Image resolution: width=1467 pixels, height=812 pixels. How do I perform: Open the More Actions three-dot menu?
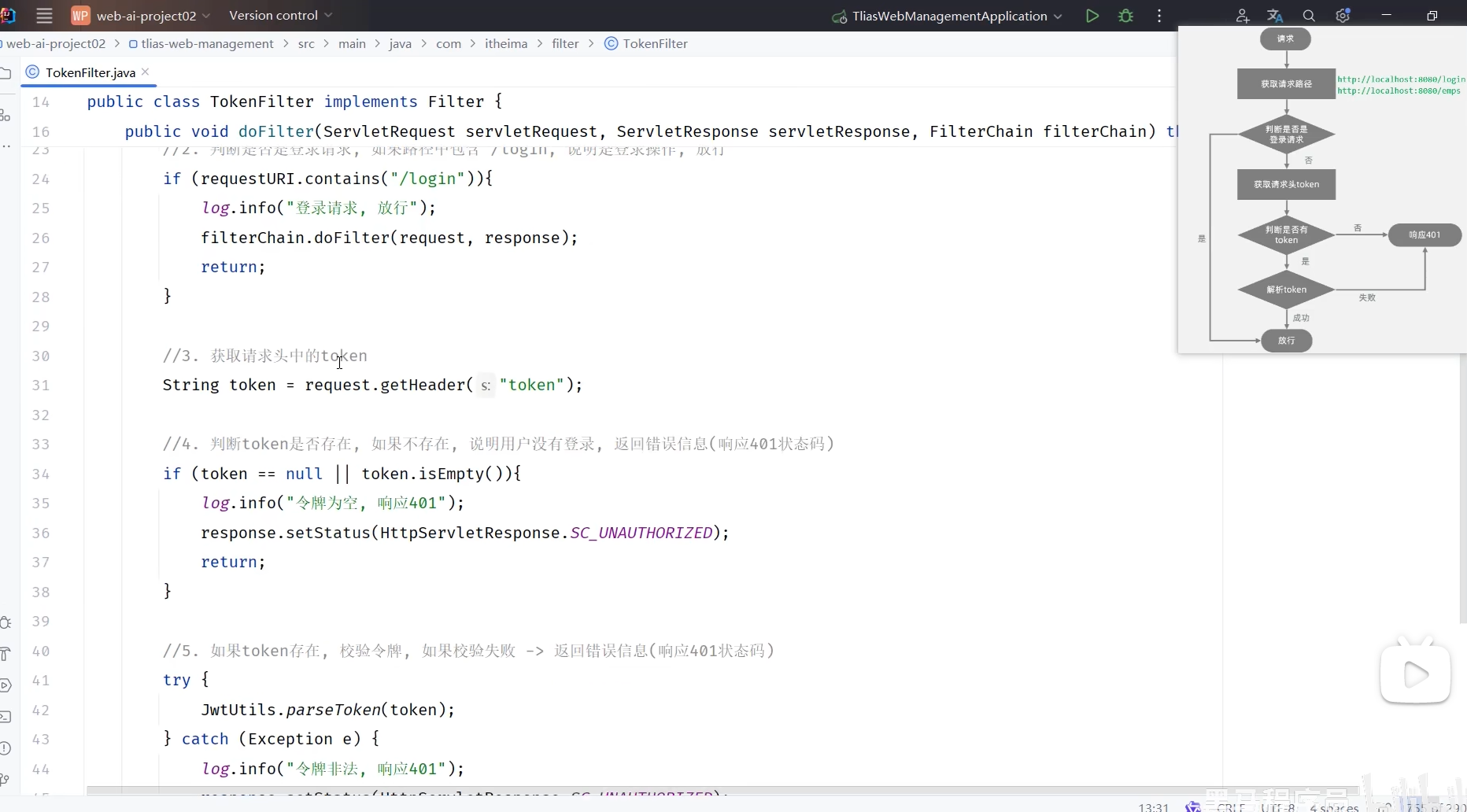click(1159, 16)
